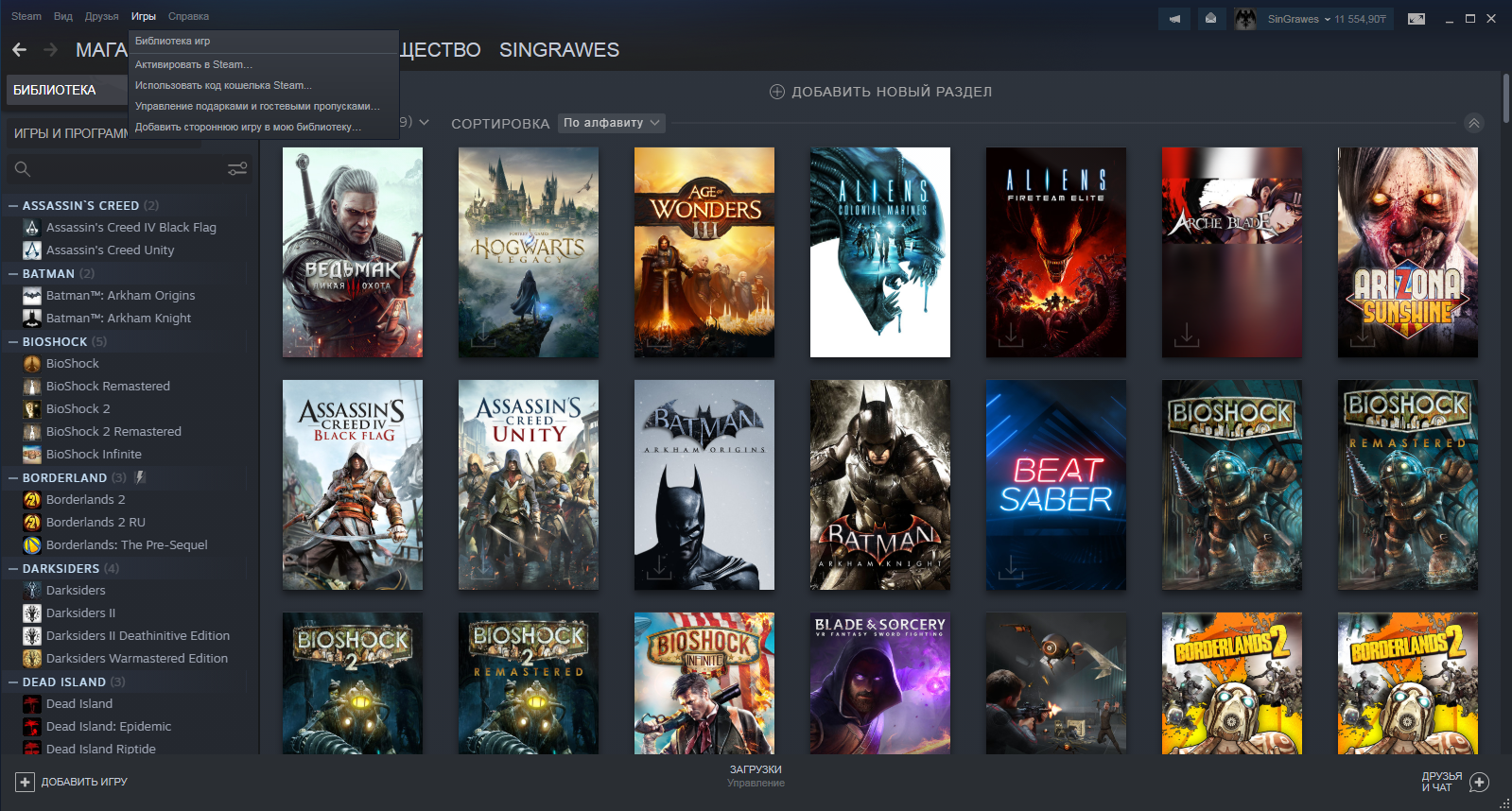Click download arrow on Beat Saber cover
1512x811 pixels.
[x=1011, y=567]
